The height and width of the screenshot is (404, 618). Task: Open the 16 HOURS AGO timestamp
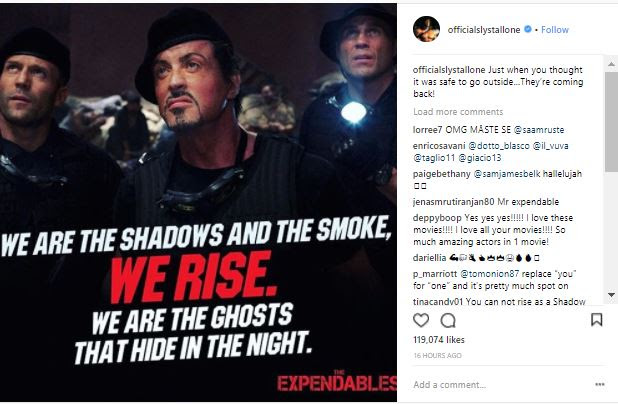(437, 356)
